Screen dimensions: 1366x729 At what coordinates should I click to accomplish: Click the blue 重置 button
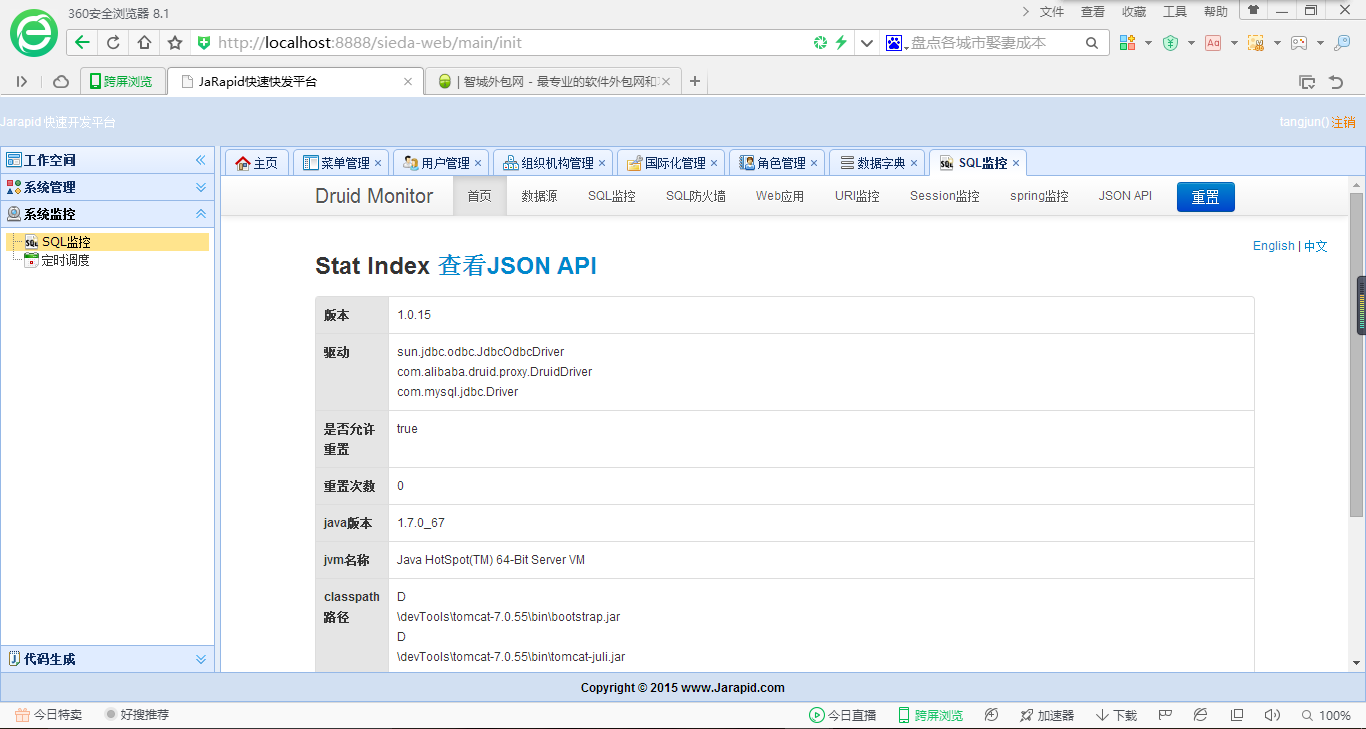coord(1206,197)
